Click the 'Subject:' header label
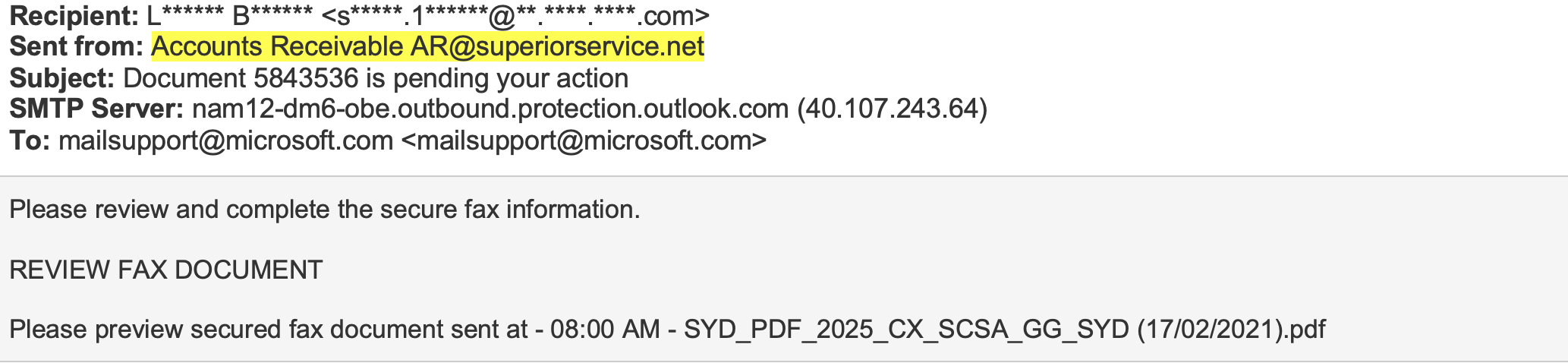This screenshot has height=363, width=1568. pos(61,78)
